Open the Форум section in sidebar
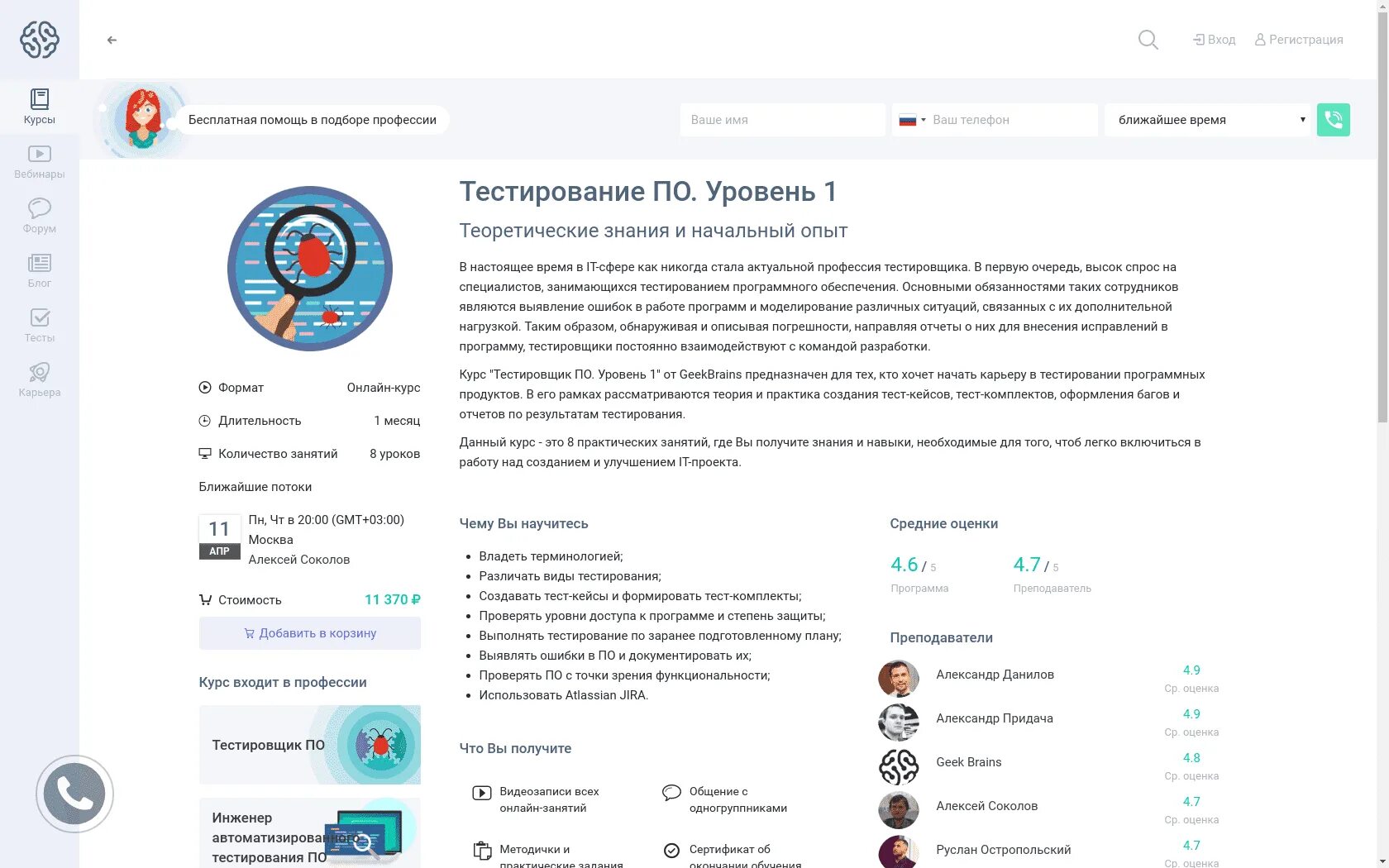The height and width of the screenshot is (868, 1389). point(40,216)
